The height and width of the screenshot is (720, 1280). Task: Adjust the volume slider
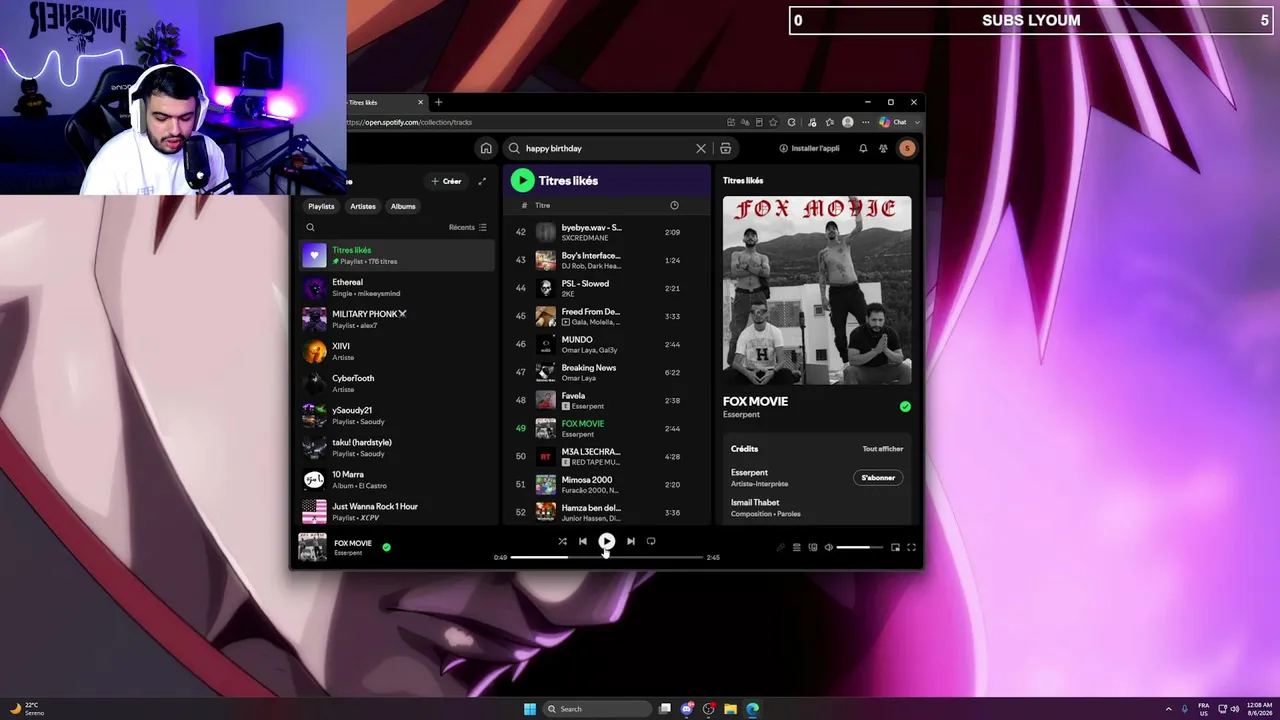pos(860,547)
